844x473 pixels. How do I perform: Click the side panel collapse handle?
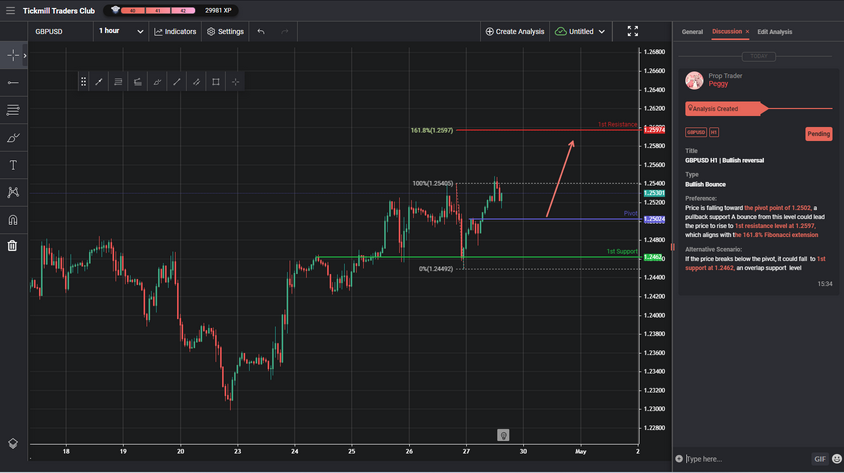(x=672, y=247)
